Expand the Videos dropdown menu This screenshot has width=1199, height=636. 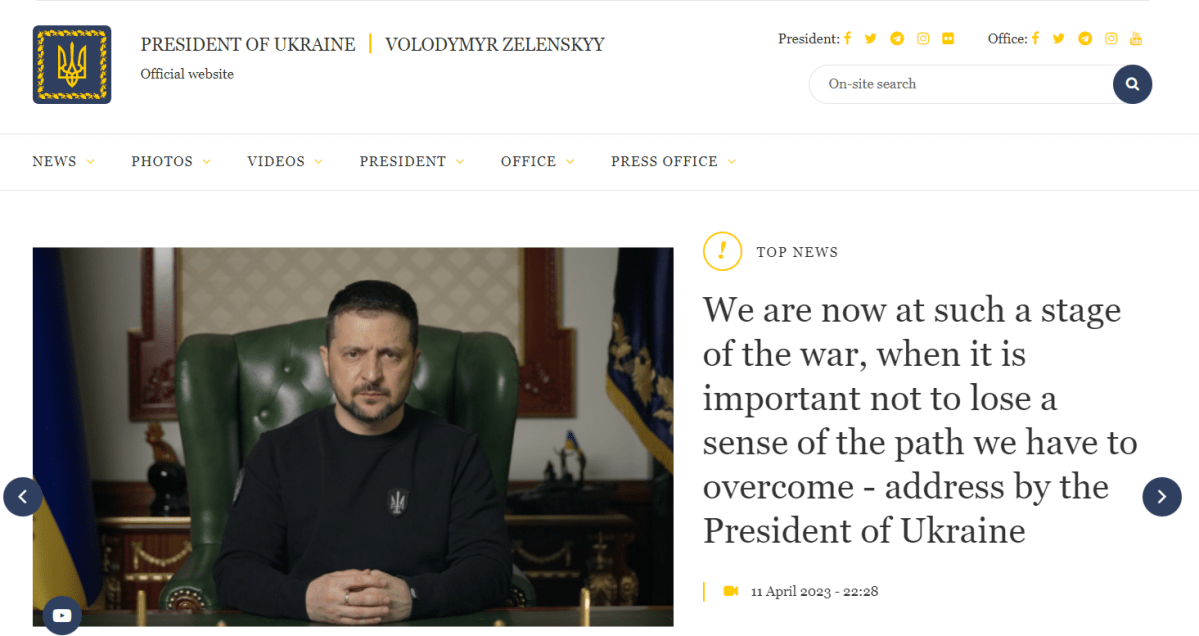284,161
